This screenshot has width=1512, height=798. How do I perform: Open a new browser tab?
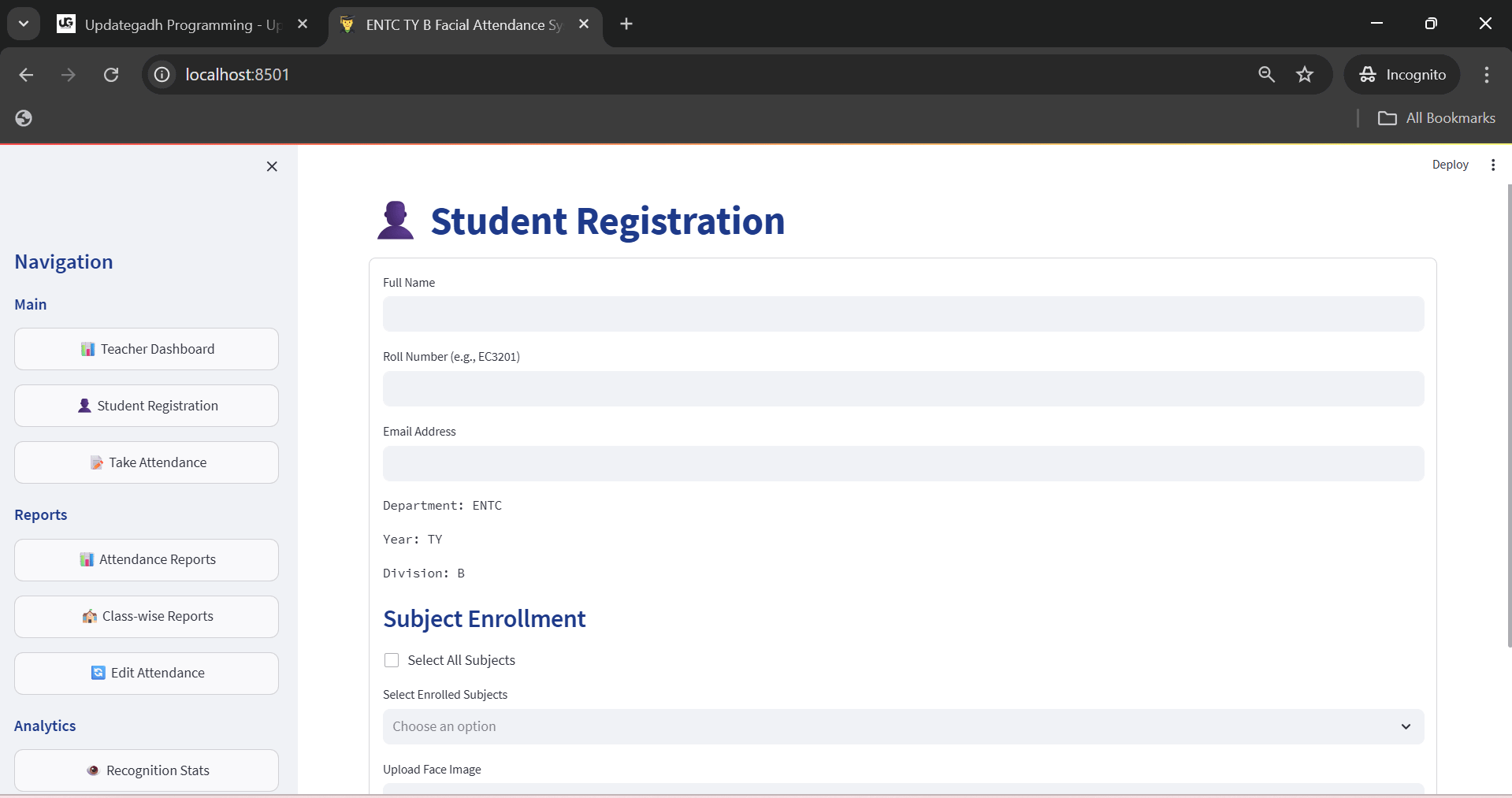(626, 24)
